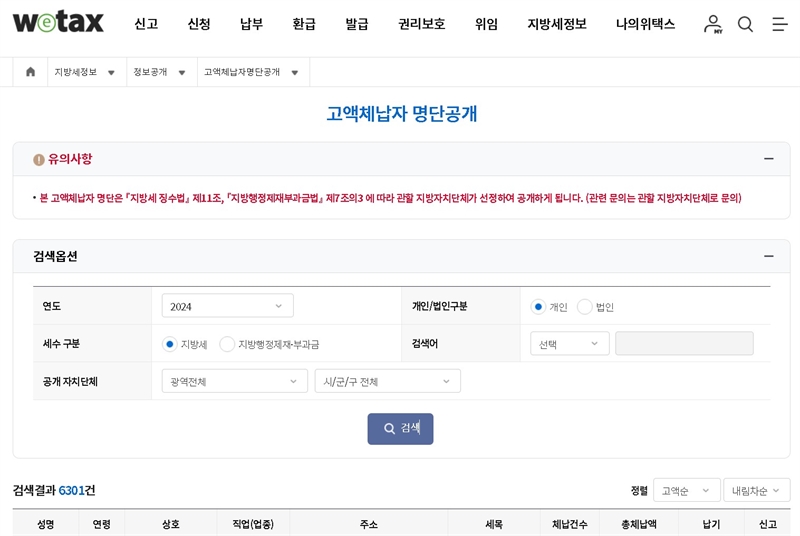Click the 검색어 text input field

684,344
